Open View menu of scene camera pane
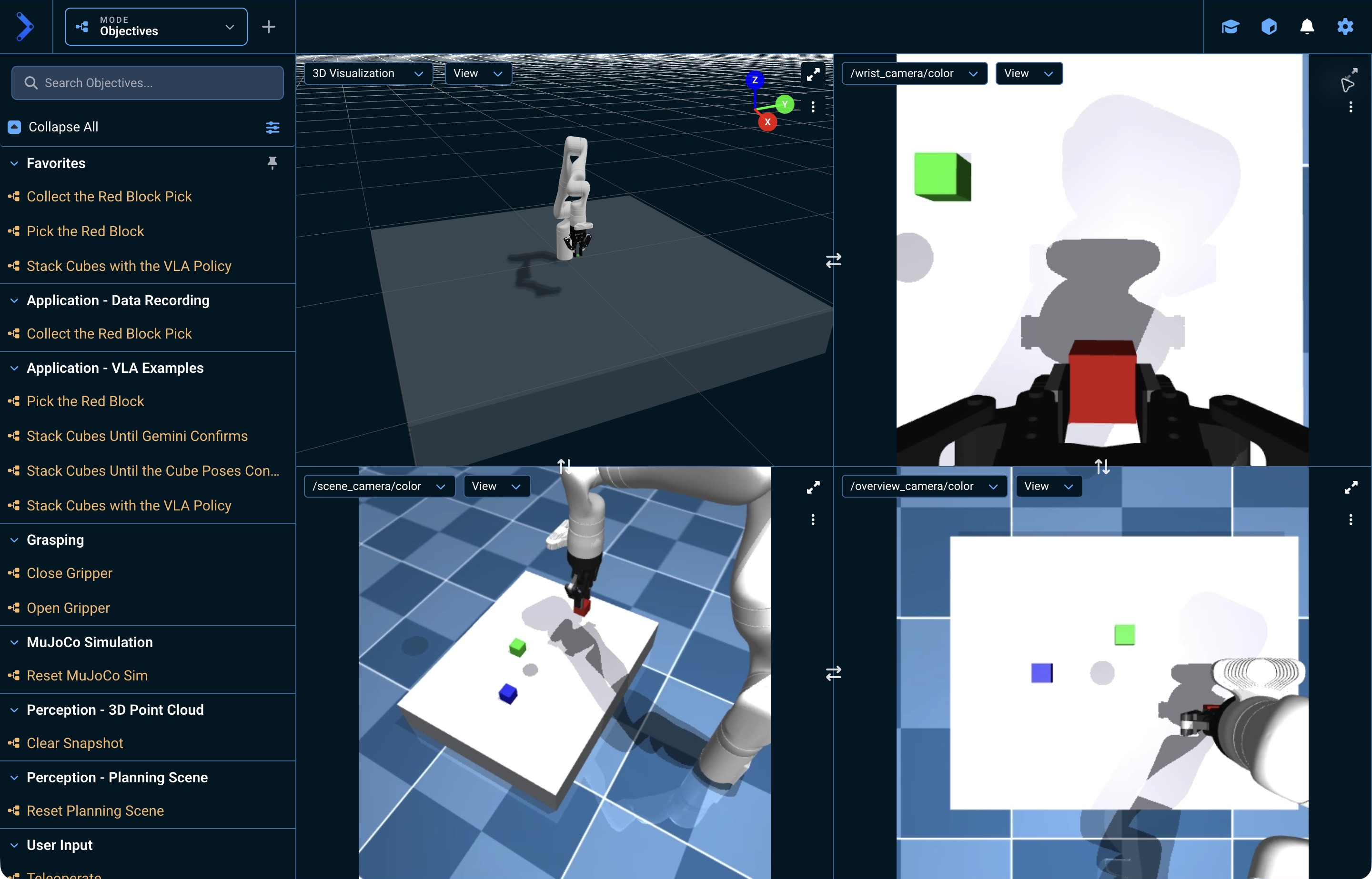Screen dimensions: 1372x879 (x=497, y=486)
